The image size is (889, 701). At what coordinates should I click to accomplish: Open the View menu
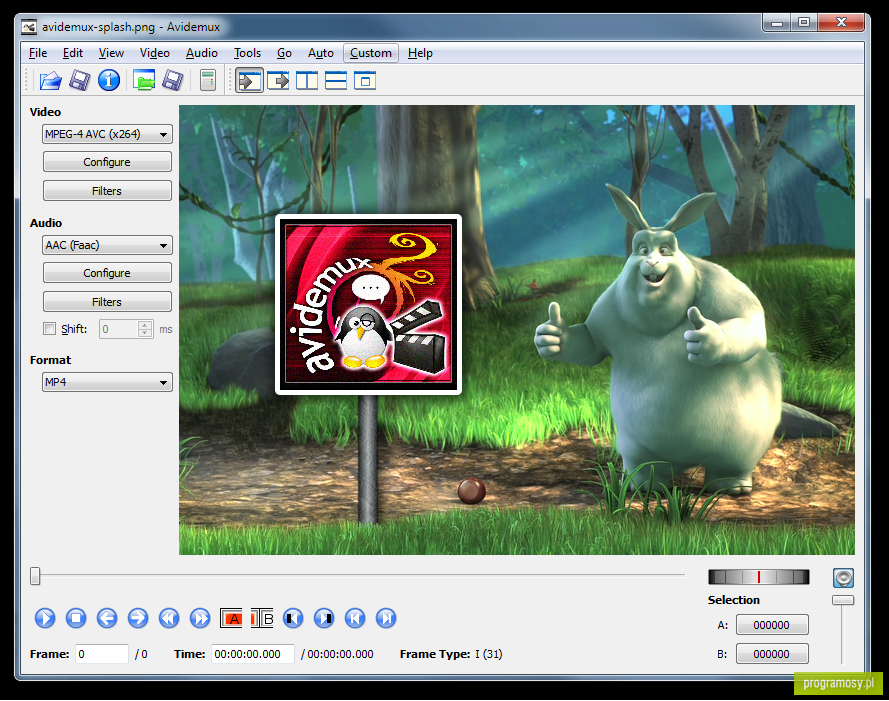[x=111, y=53]
